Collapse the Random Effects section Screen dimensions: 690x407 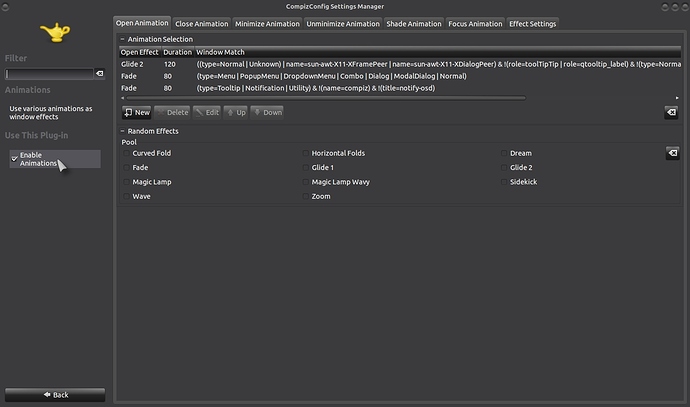click(x=122, y=131)
